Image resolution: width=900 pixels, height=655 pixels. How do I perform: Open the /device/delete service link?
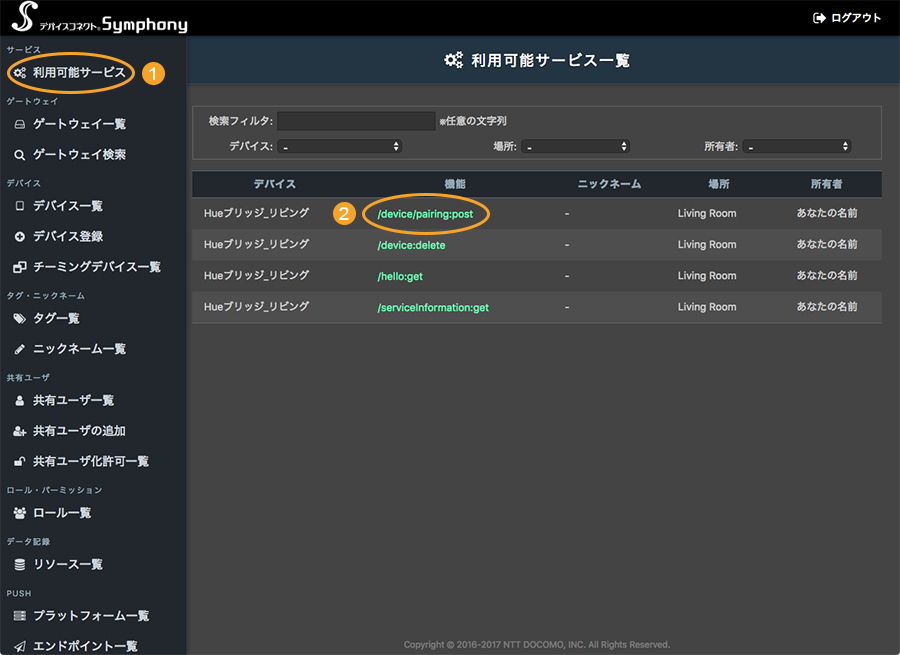411,245
